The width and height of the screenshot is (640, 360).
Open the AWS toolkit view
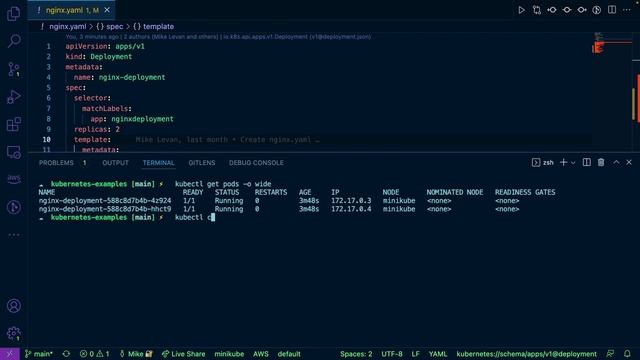pos(13,179)
